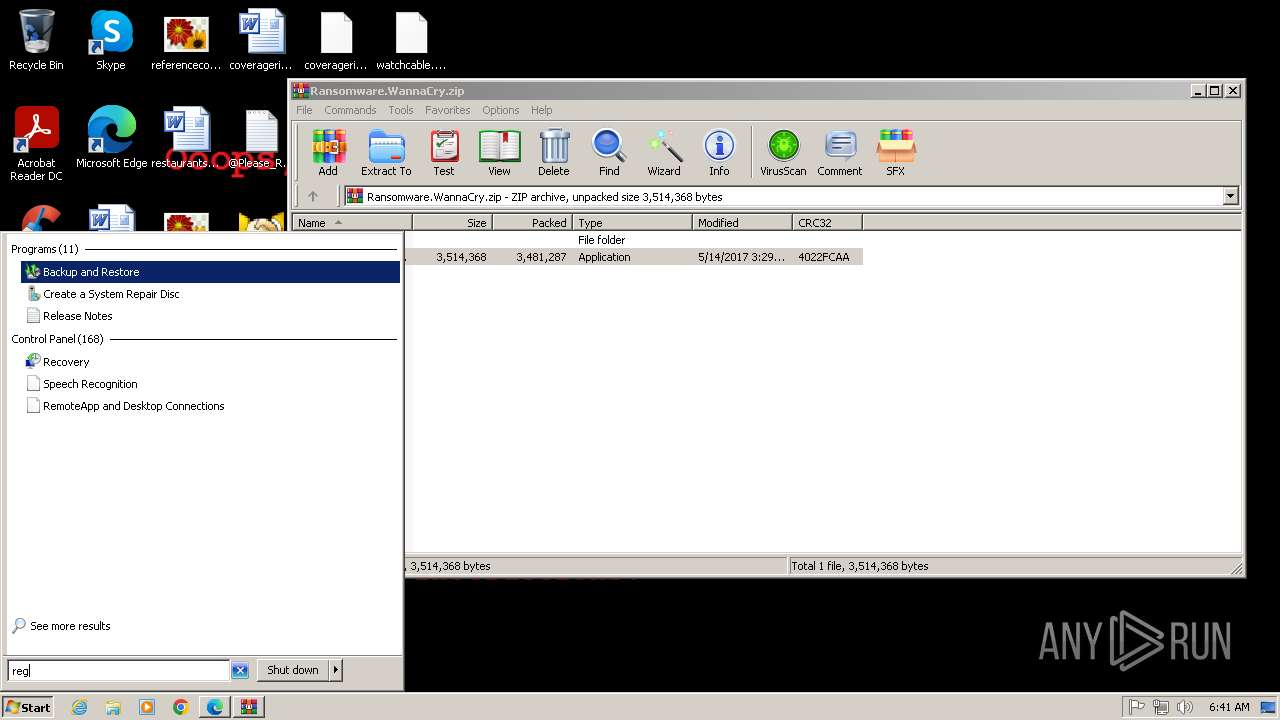The image size is (1280, 720).
Task: Click the Start button
Action: click(28, 707)
